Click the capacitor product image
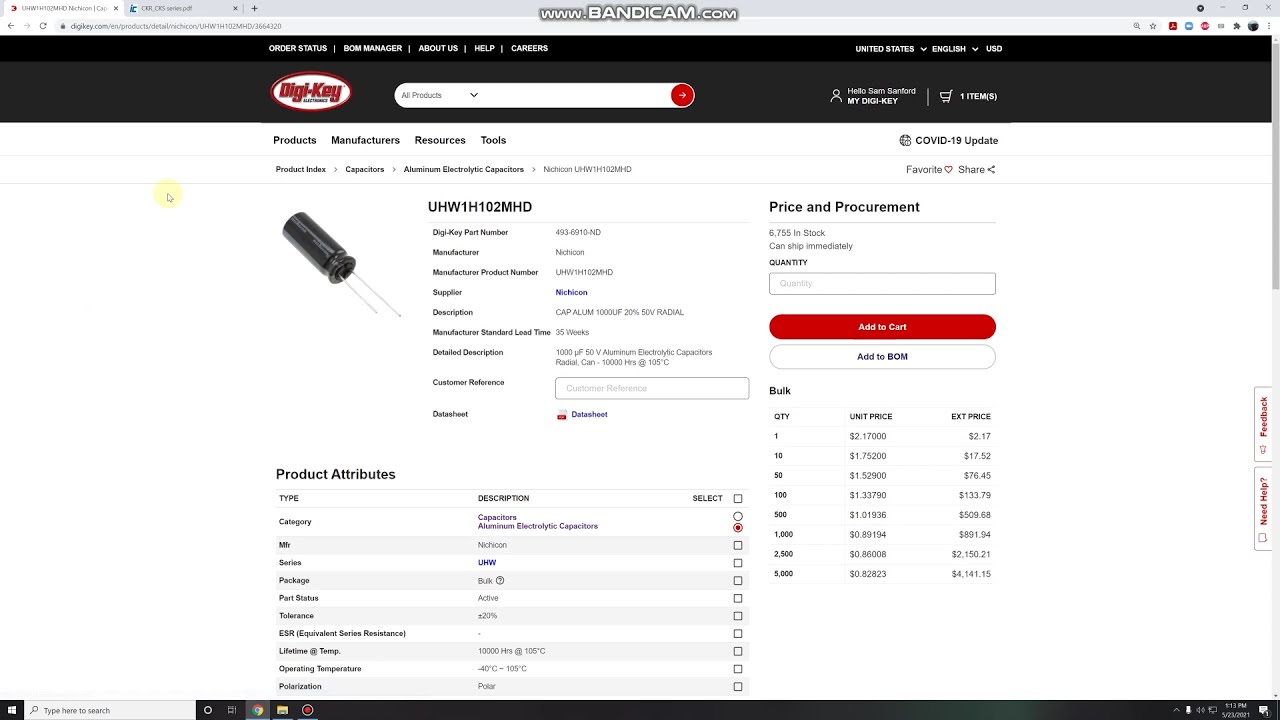The height and width of the screenshot is (720, 1280). 340,263
